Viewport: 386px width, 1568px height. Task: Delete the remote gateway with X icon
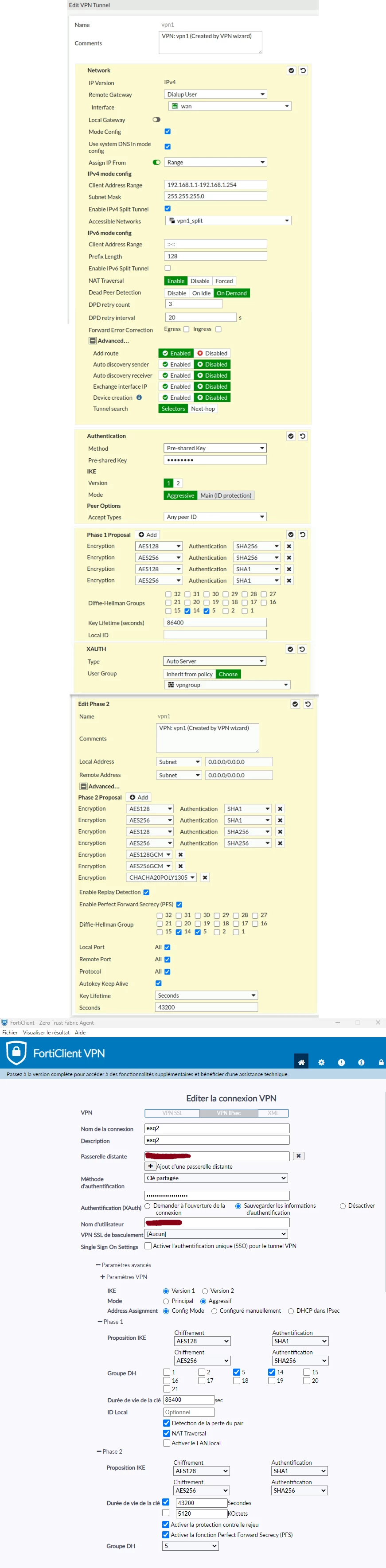pos(298,1156)
